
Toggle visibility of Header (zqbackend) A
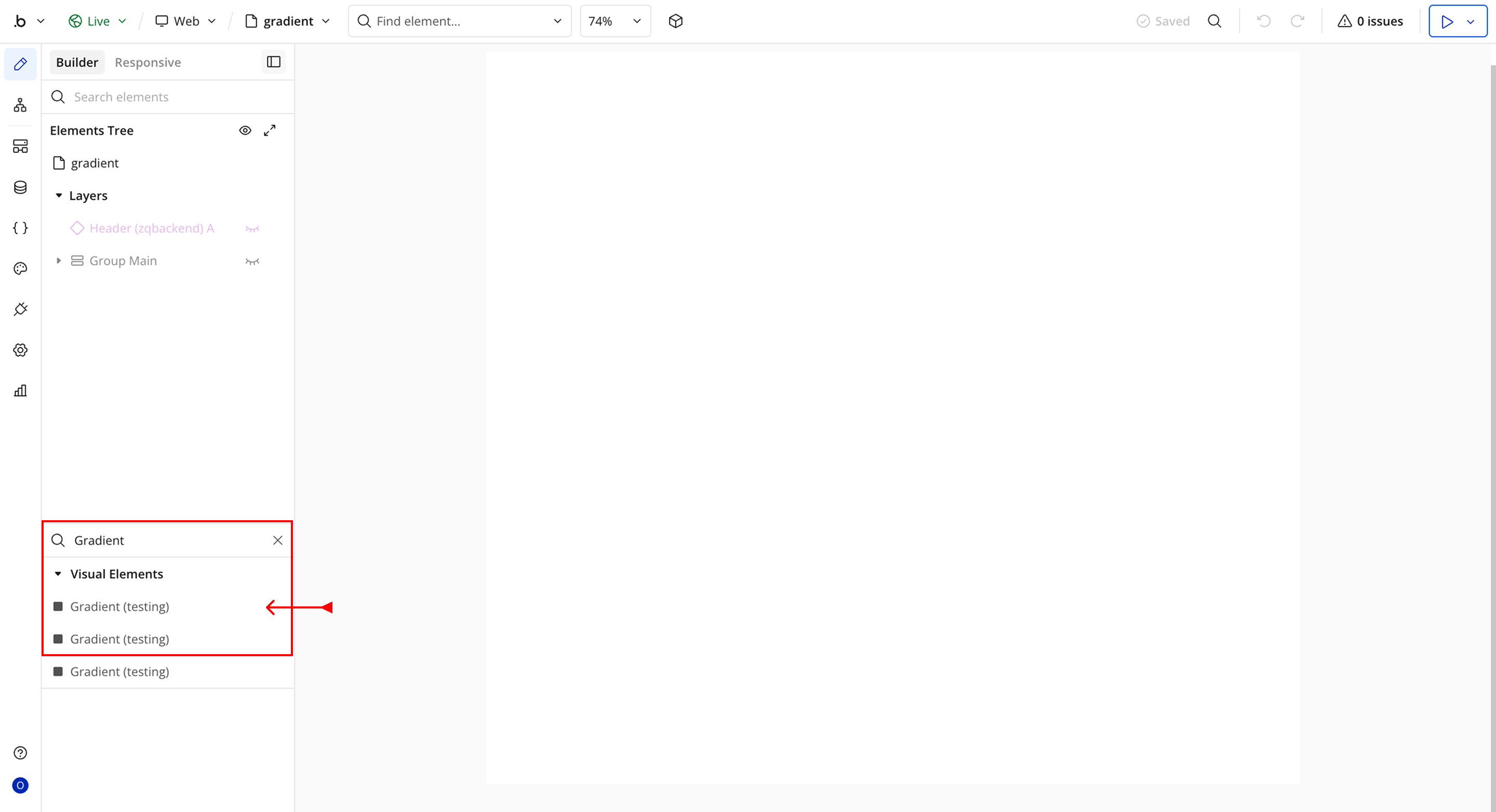click(x=252, y=228)
